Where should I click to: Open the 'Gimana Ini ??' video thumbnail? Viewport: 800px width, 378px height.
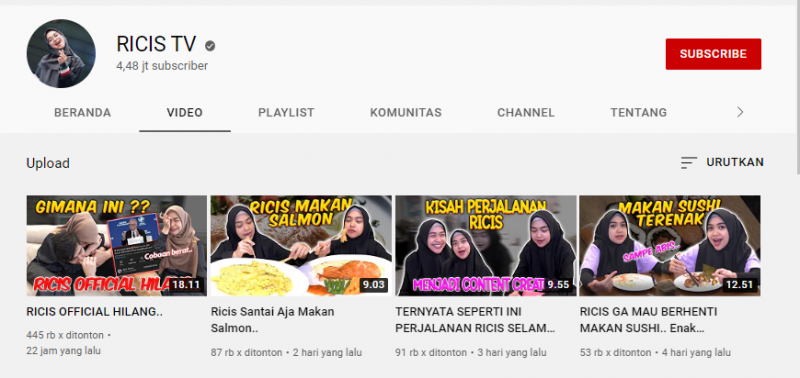[x=117, y=245]
